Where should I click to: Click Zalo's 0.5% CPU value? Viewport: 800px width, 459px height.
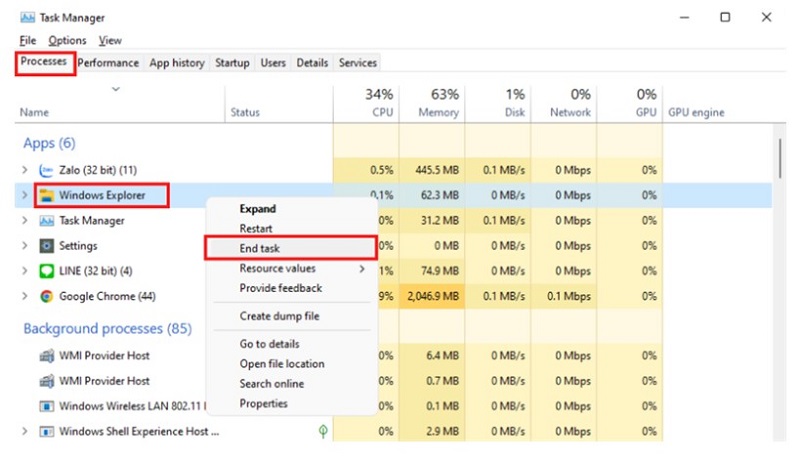click(382, 170)
